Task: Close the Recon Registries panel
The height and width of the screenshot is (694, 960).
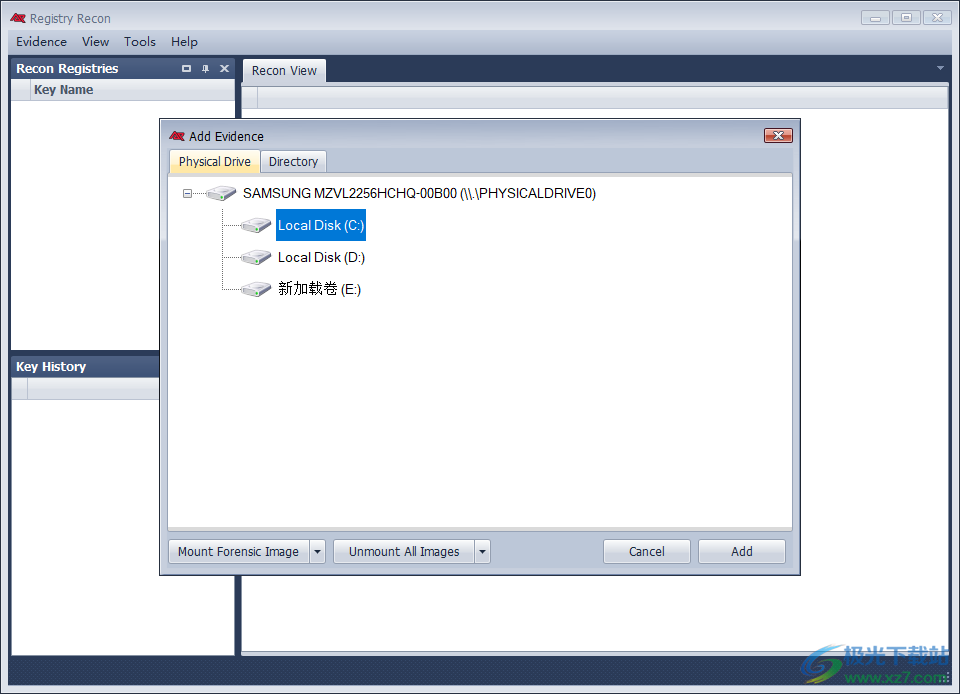Action: point(224,69)
